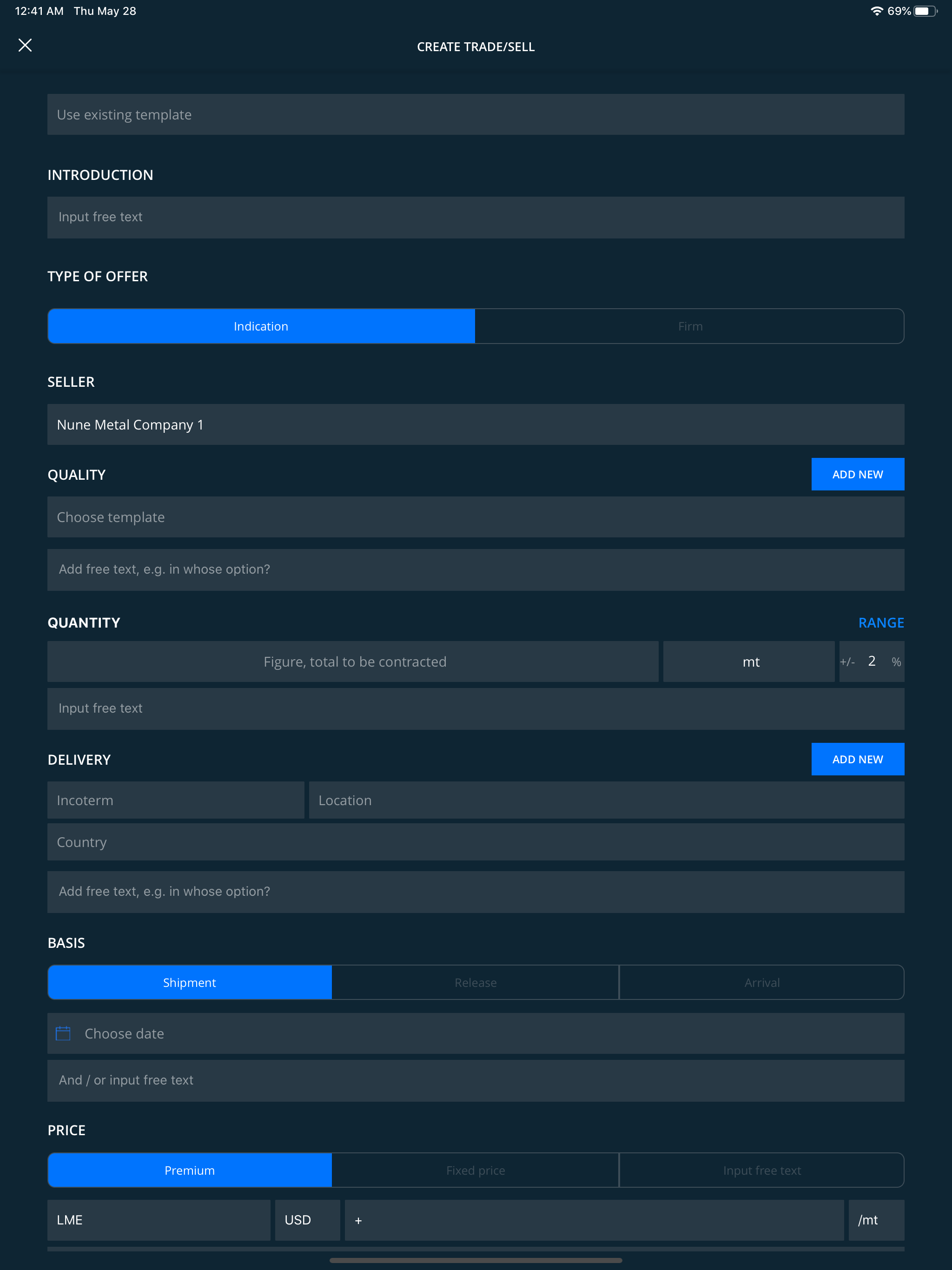Focus the Introduction free text field
The image size is (952, 1270).
pyautogui.click(x=476, y=218)
